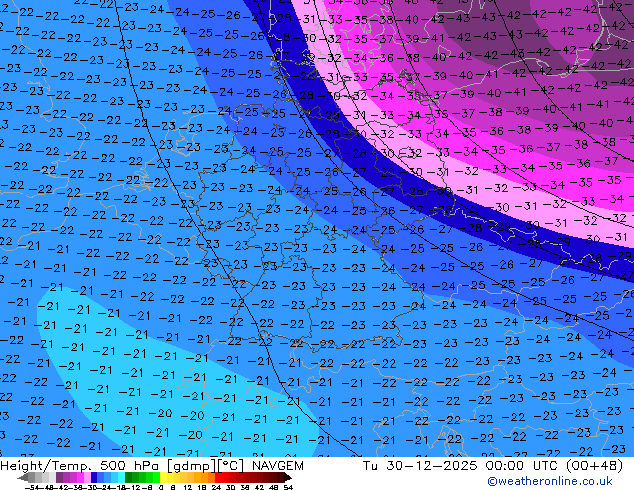Click the right arrow end of color scale

point(288,477)
